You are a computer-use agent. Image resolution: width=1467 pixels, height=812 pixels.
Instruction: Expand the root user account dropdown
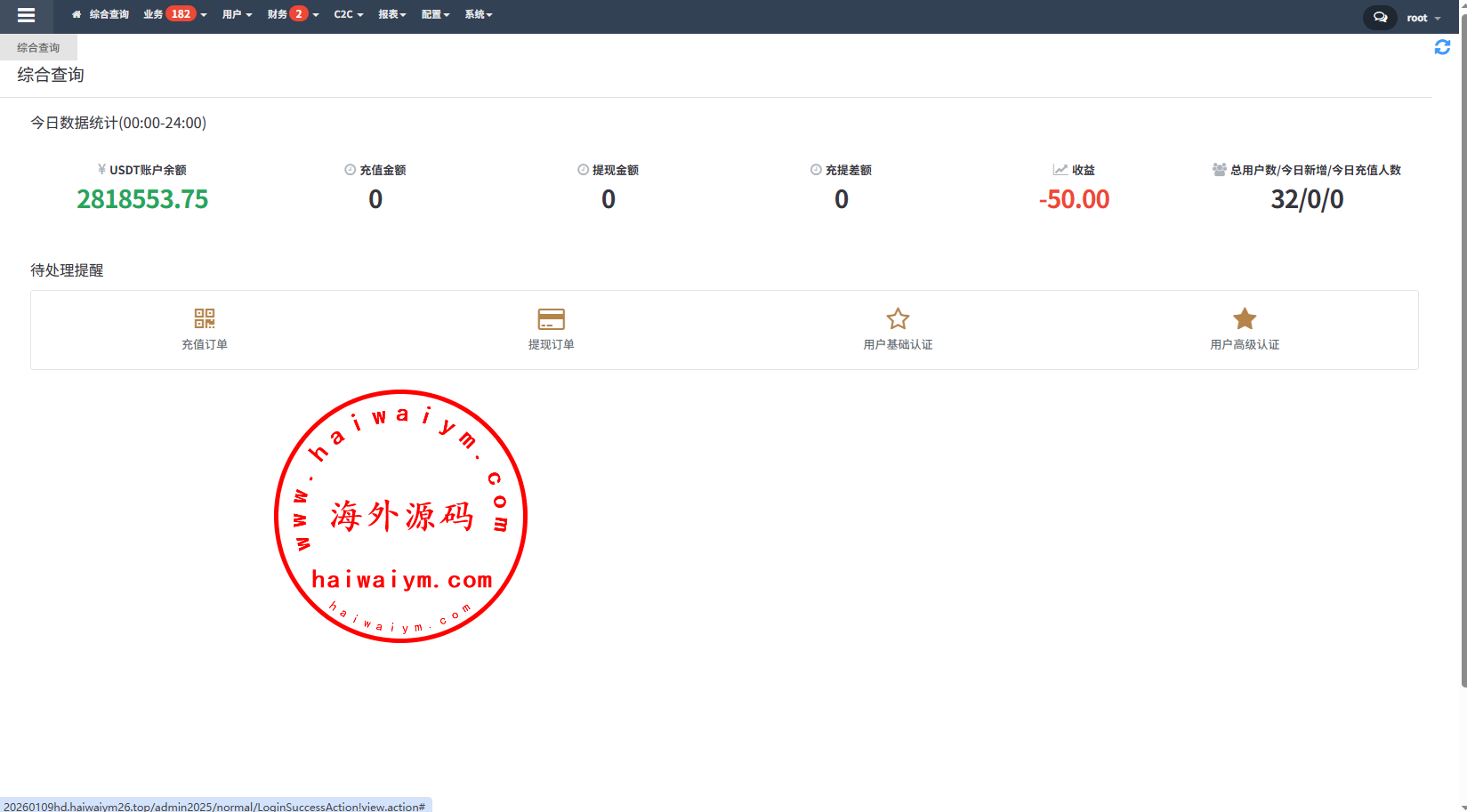[1423, 18]
